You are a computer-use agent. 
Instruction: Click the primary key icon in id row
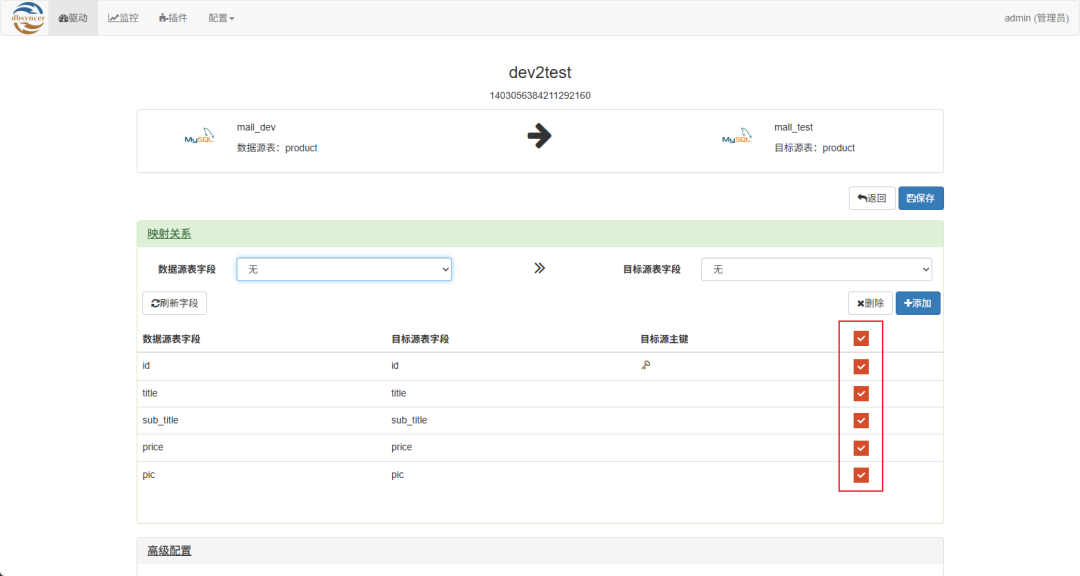(x=646, y=366)
